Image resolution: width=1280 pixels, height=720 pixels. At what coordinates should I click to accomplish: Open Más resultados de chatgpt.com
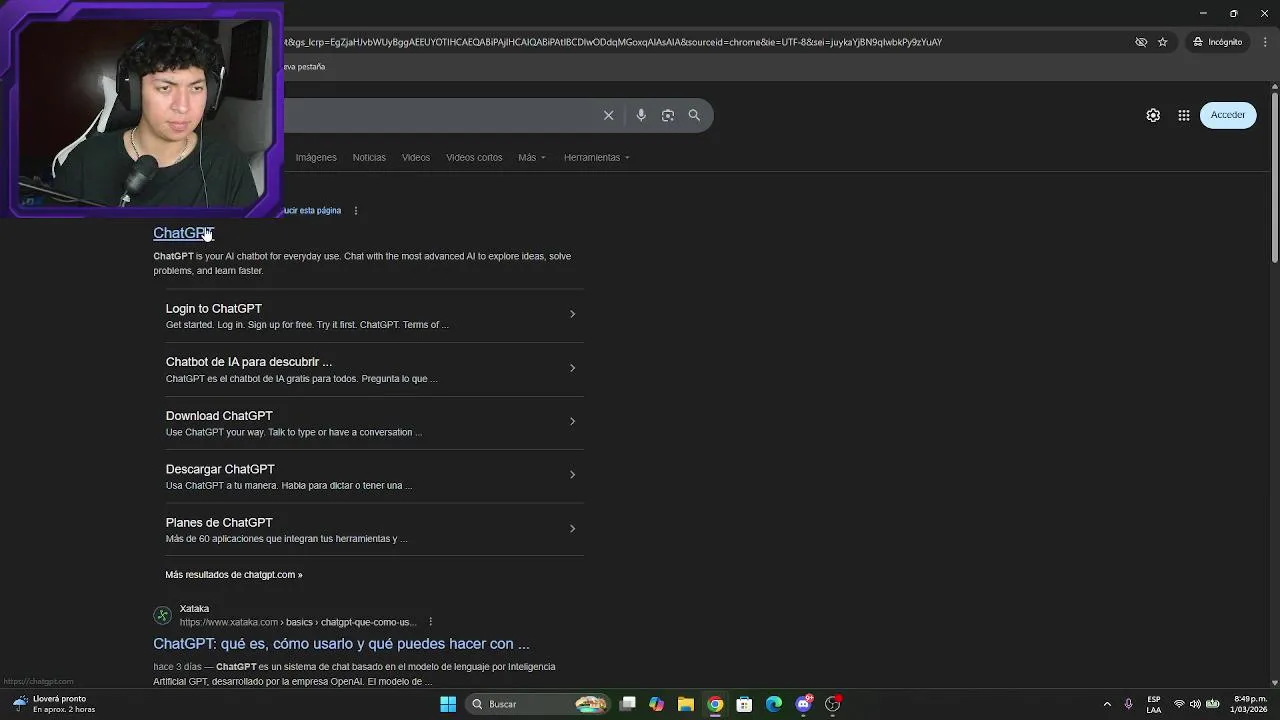click(x=234, y=575)
